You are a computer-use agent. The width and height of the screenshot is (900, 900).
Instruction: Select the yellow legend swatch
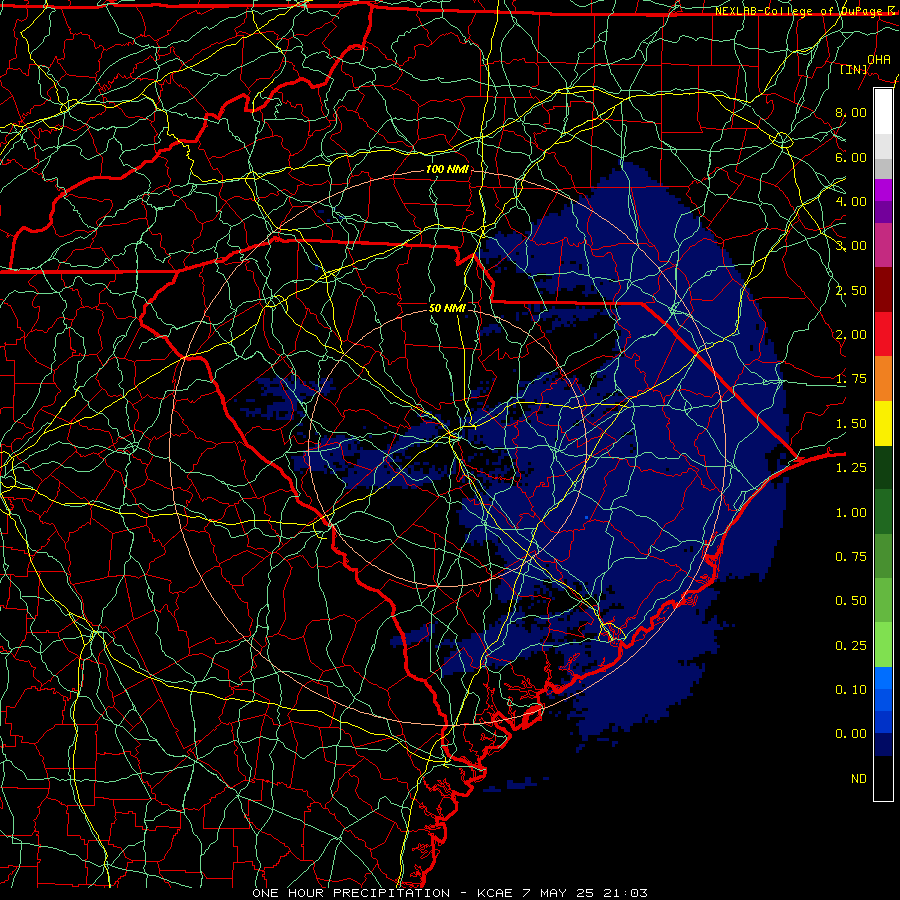tap(883, 423)
